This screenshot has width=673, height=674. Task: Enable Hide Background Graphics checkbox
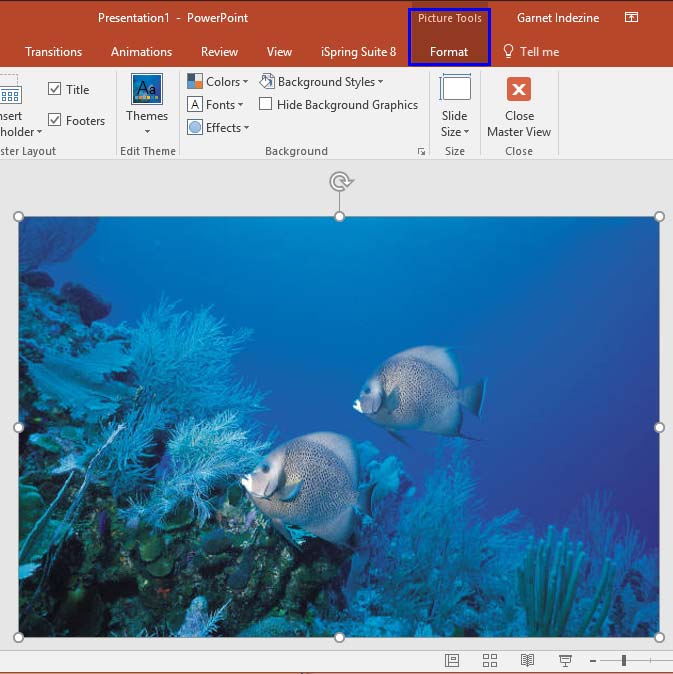pyautogui.click(x=266, y=104)
